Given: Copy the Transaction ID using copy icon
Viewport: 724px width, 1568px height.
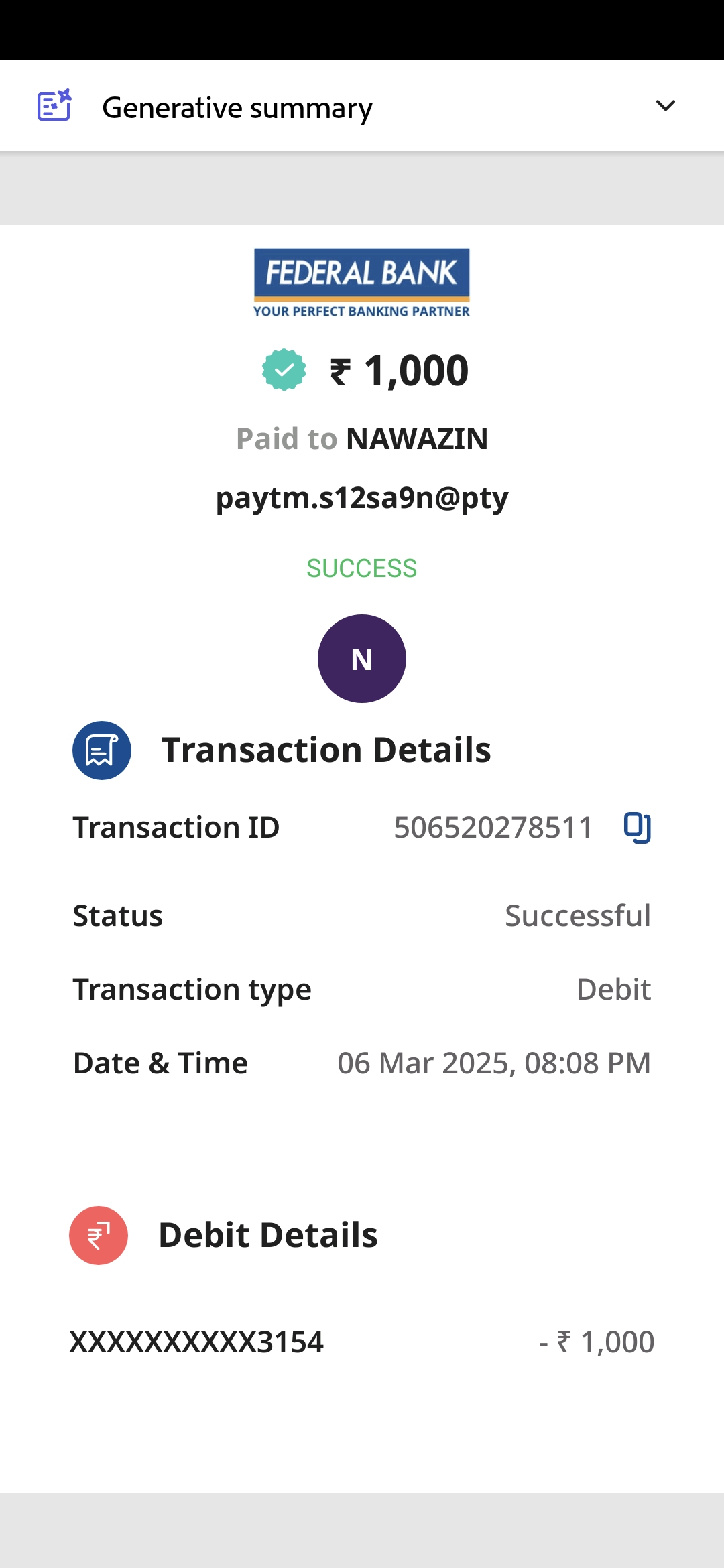Looking at the screenshot, I should [637, 827].
